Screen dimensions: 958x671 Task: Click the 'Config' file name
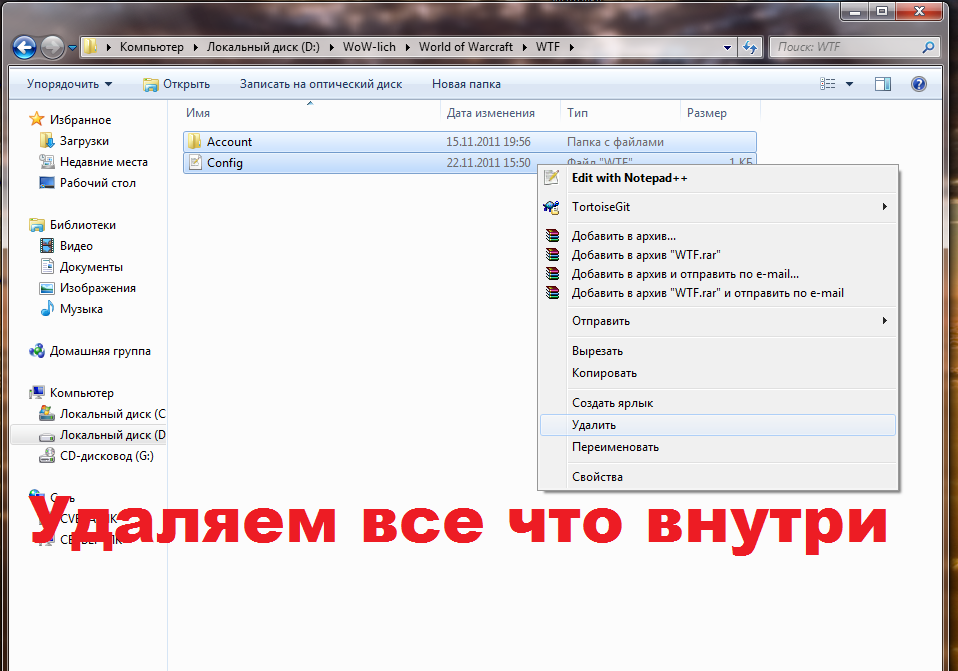[225, 163]
